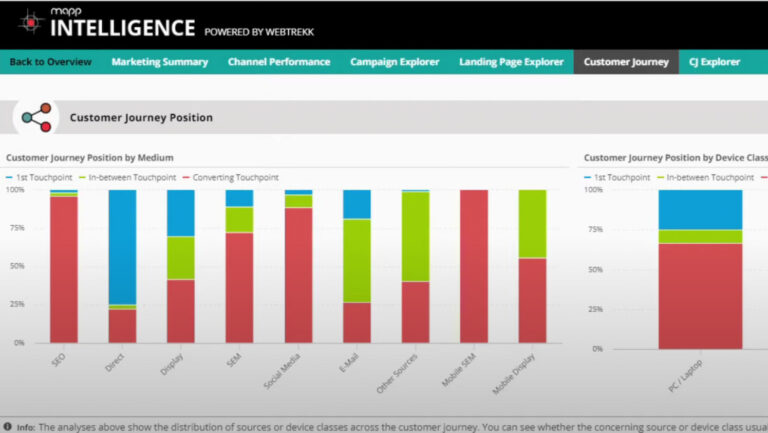Select the Customer Journey tab

(x=626, y=62)
